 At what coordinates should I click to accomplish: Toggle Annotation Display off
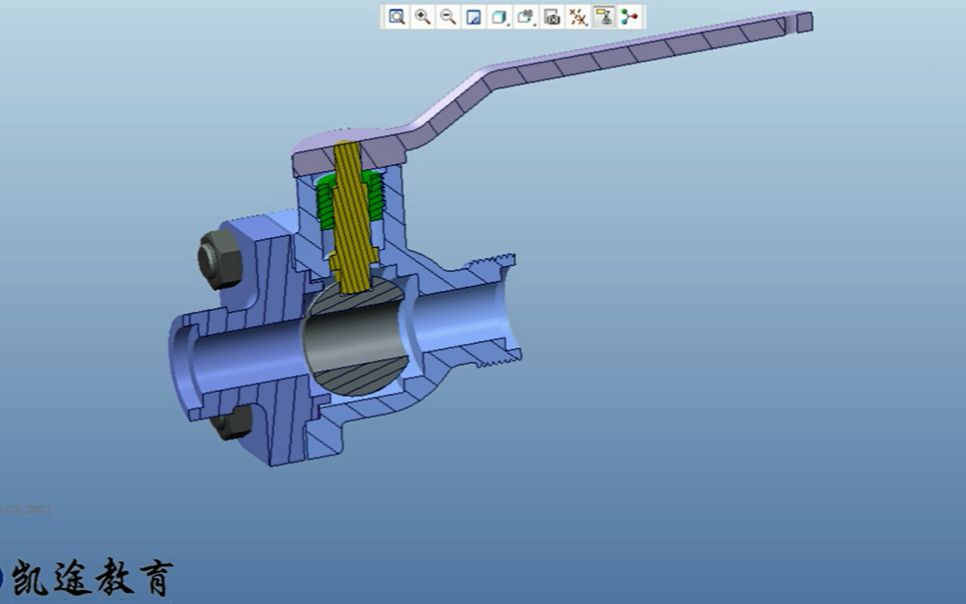(603, 17)
